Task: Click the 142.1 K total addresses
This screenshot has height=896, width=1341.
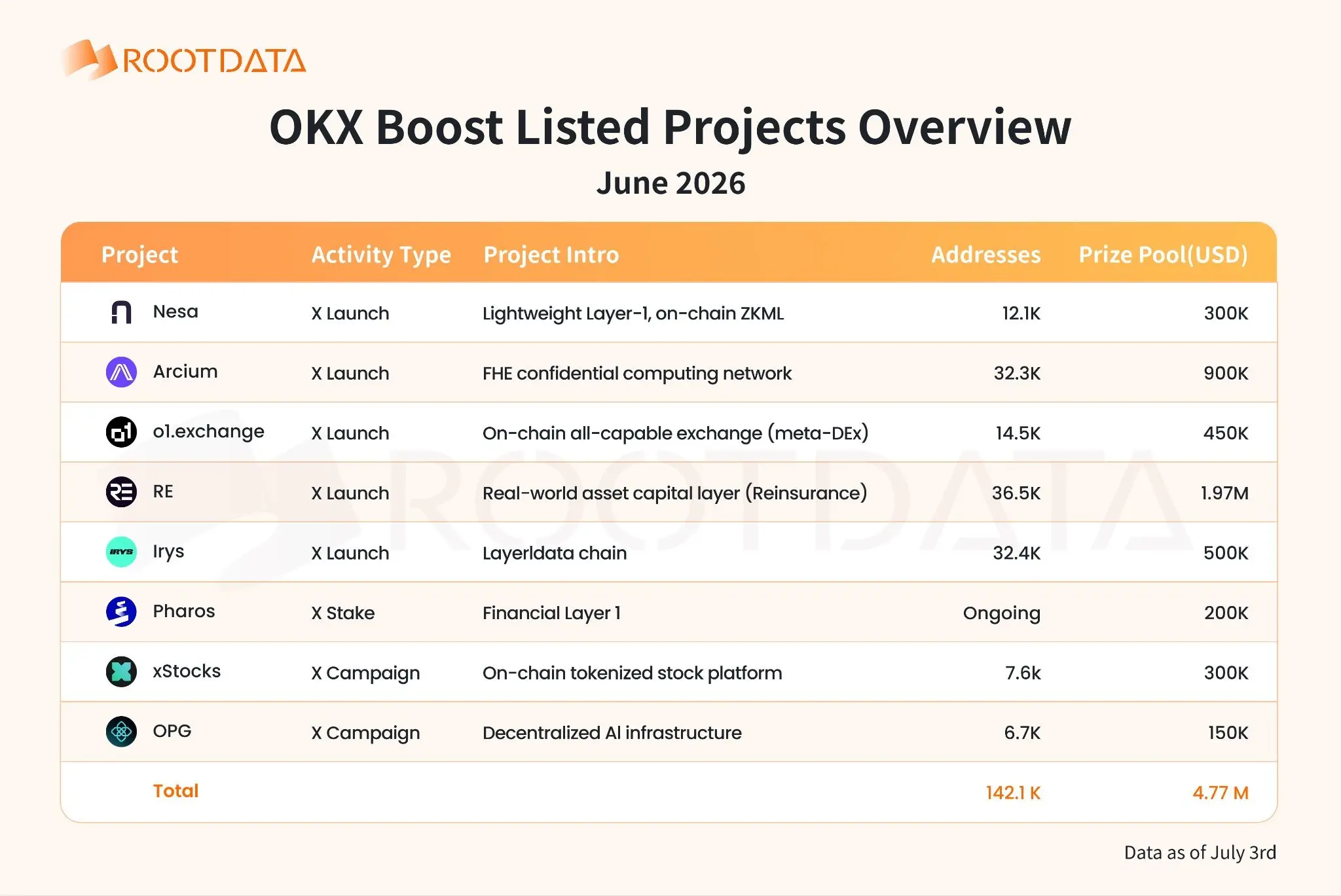Action: tap(1013, 793)
